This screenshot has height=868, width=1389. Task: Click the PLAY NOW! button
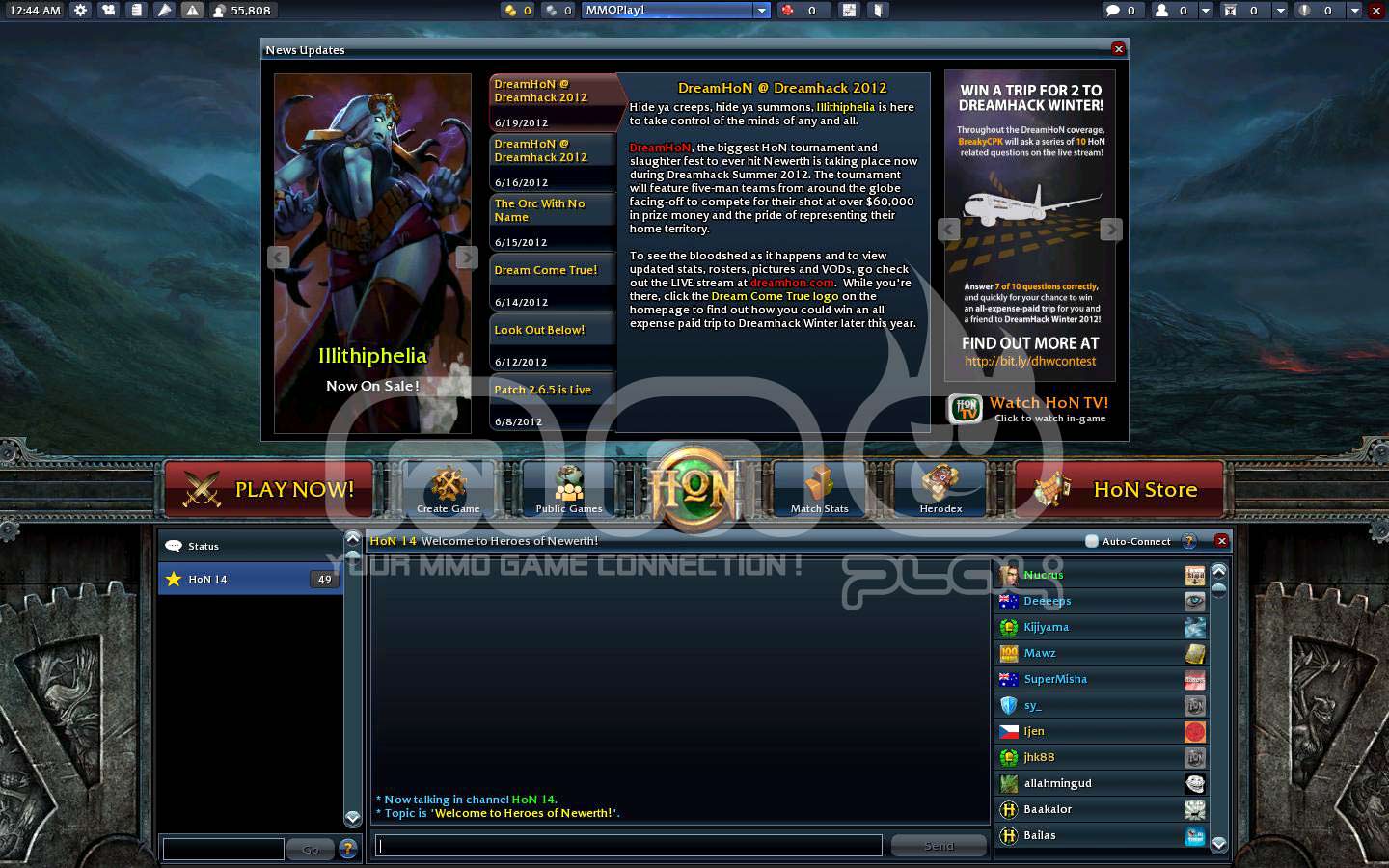(x=269, y=489)
